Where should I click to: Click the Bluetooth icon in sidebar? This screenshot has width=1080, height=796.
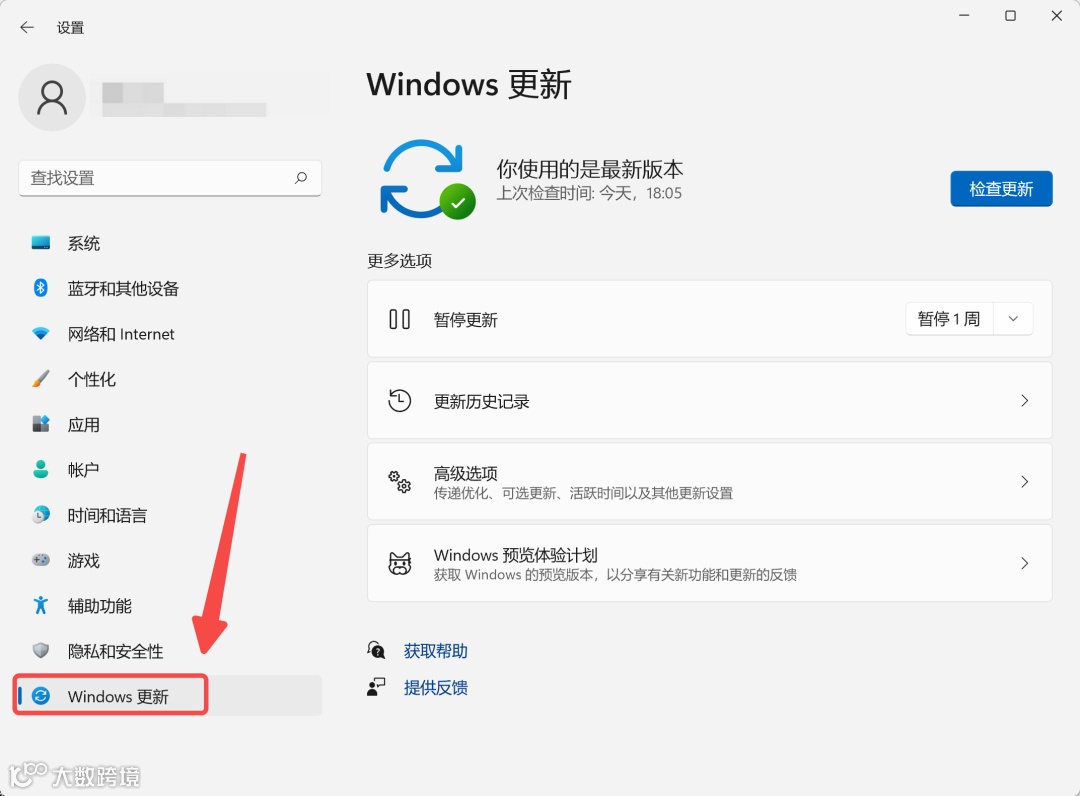[x=41, y=288]
